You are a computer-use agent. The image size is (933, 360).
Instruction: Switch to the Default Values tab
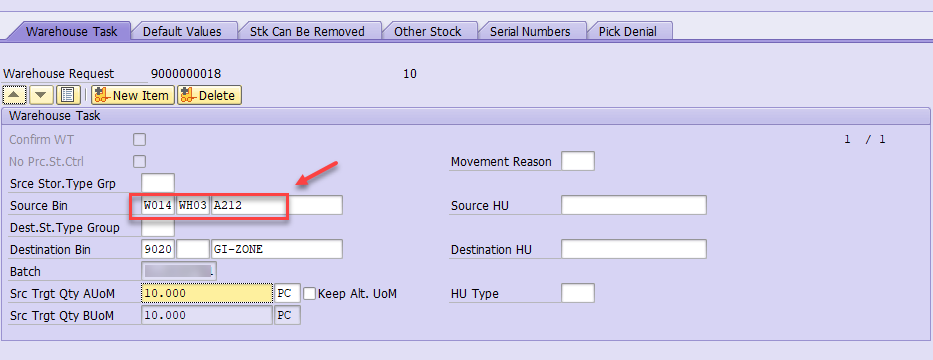(x=182, y=32)
